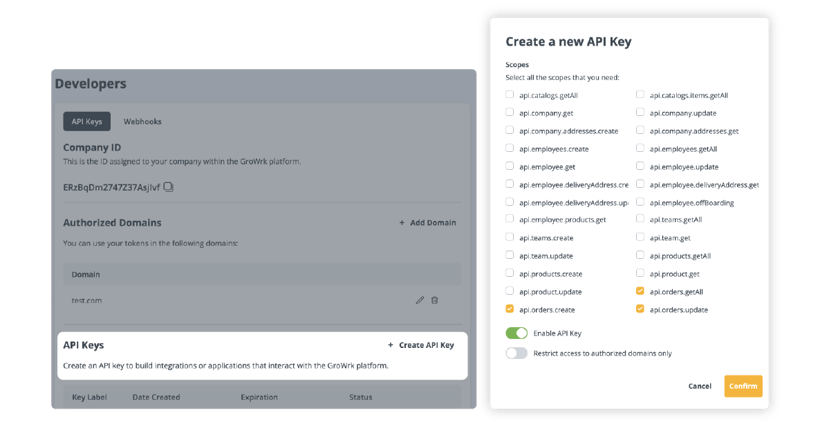
Task: Confirm the new API key
Action: [743, 386]
